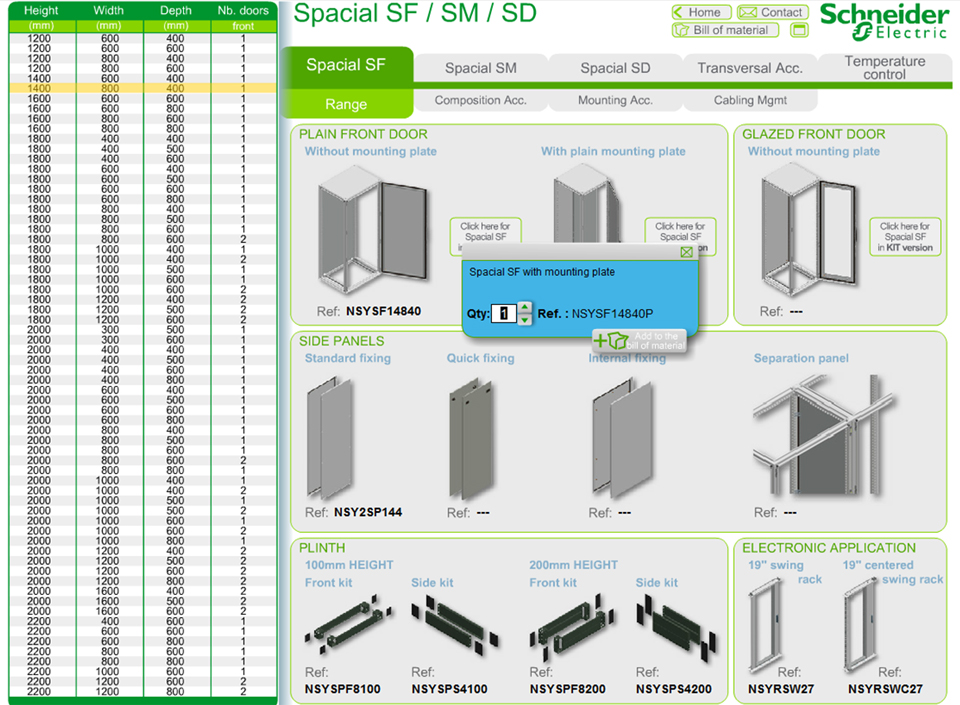Open the Bill of material
Viewport: 960px width, 705px height.
[726, 30]
